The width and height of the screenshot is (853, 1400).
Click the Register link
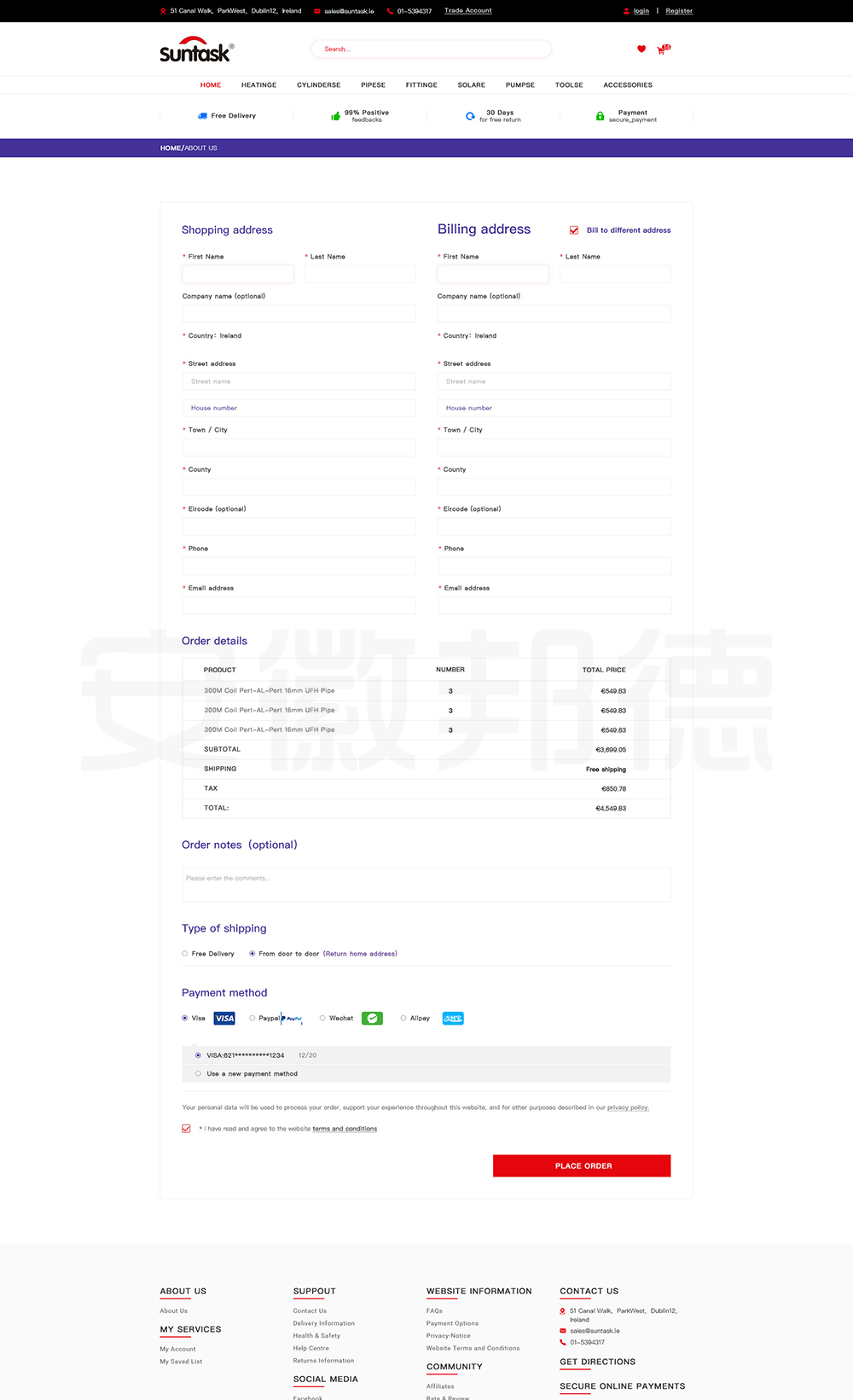679,11
